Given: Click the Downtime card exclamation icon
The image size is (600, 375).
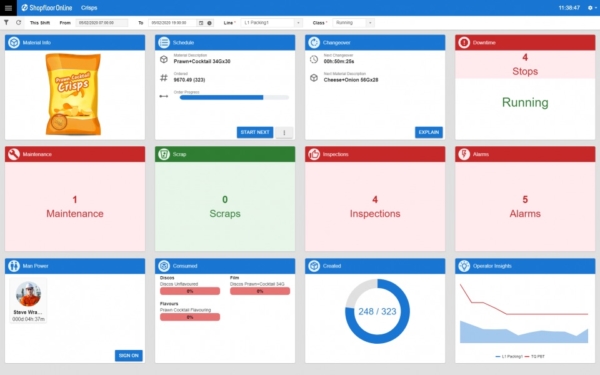Looking at the screenshot, I should tap(464, 42).
